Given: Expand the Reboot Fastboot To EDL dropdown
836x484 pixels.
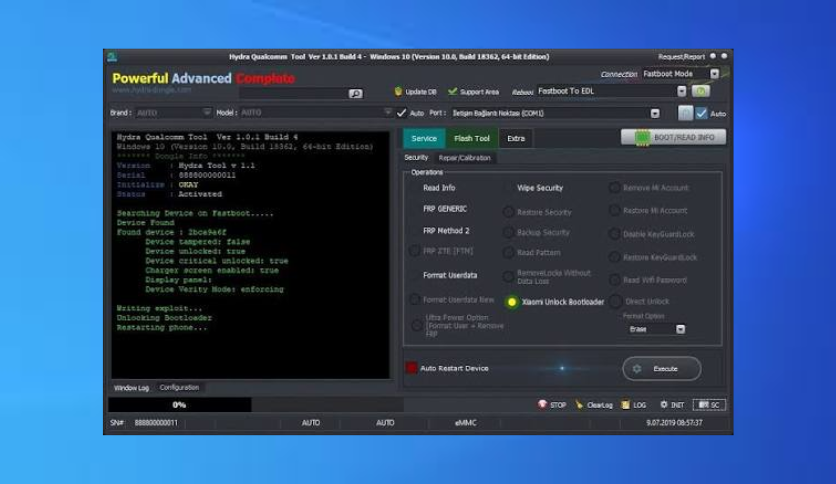Looking at the screenshot, I should point(681,91).
